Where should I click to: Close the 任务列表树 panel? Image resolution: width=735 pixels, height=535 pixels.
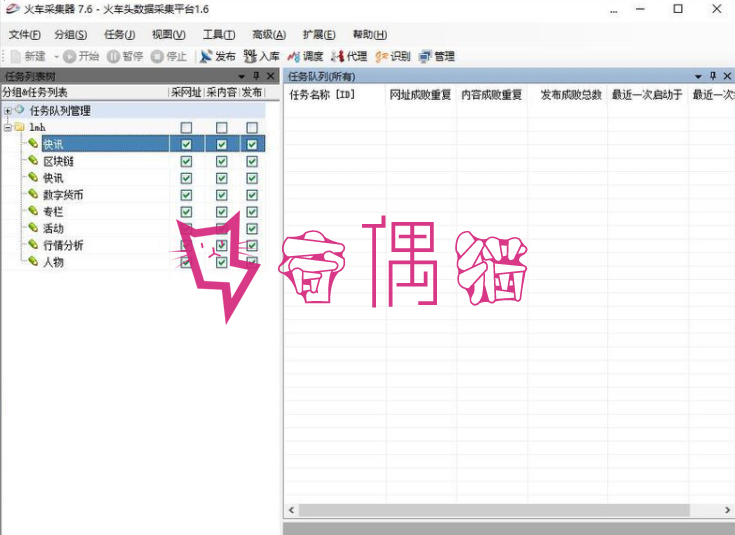pos(270,76)
